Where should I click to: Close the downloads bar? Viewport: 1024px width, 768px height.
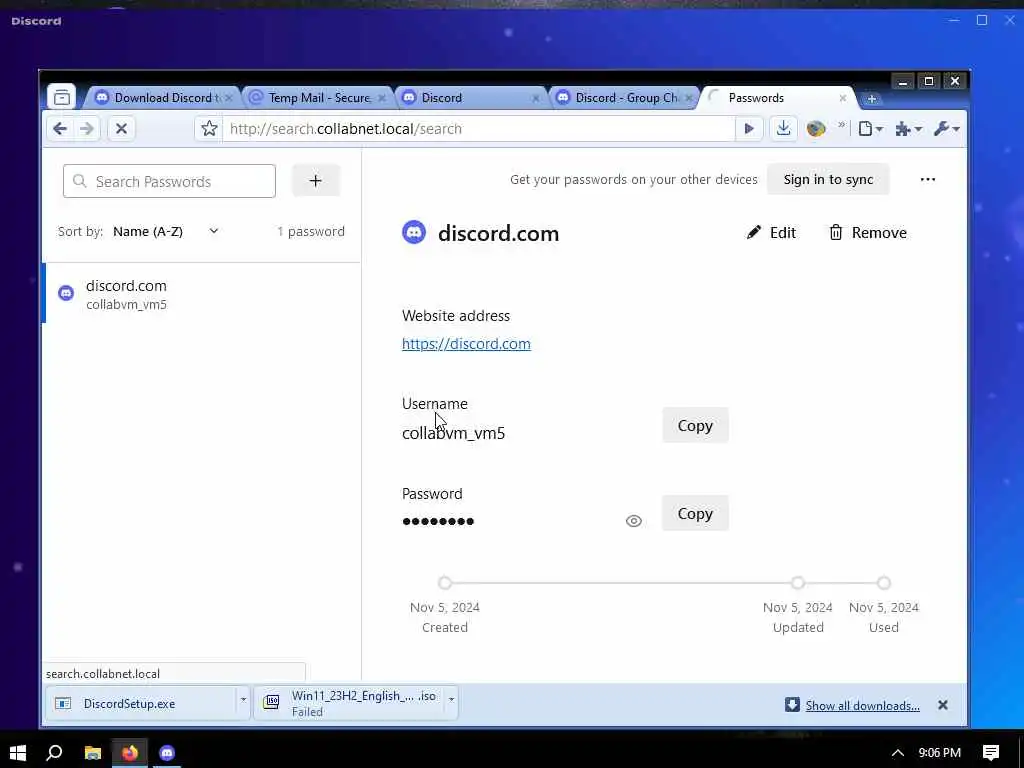click(942, 705)
